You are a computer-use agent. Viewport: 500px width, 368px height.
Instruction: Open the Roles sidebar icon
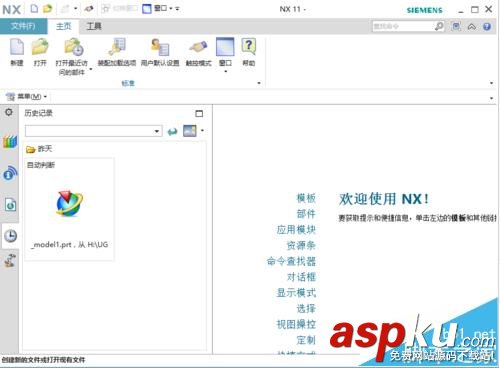coord(10,260)
